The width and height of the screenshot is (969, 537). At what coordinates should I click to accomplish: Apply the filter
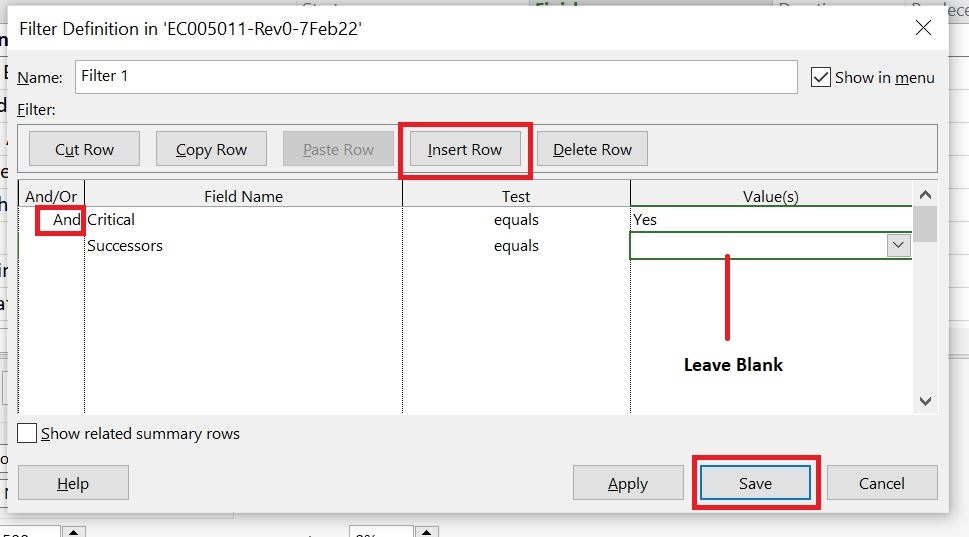click(x=628, y=483)
